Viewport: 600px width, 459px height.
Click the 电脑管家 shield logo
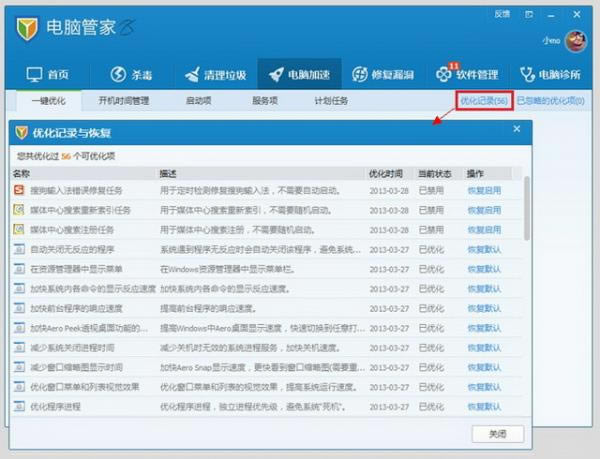coord(27,29)
